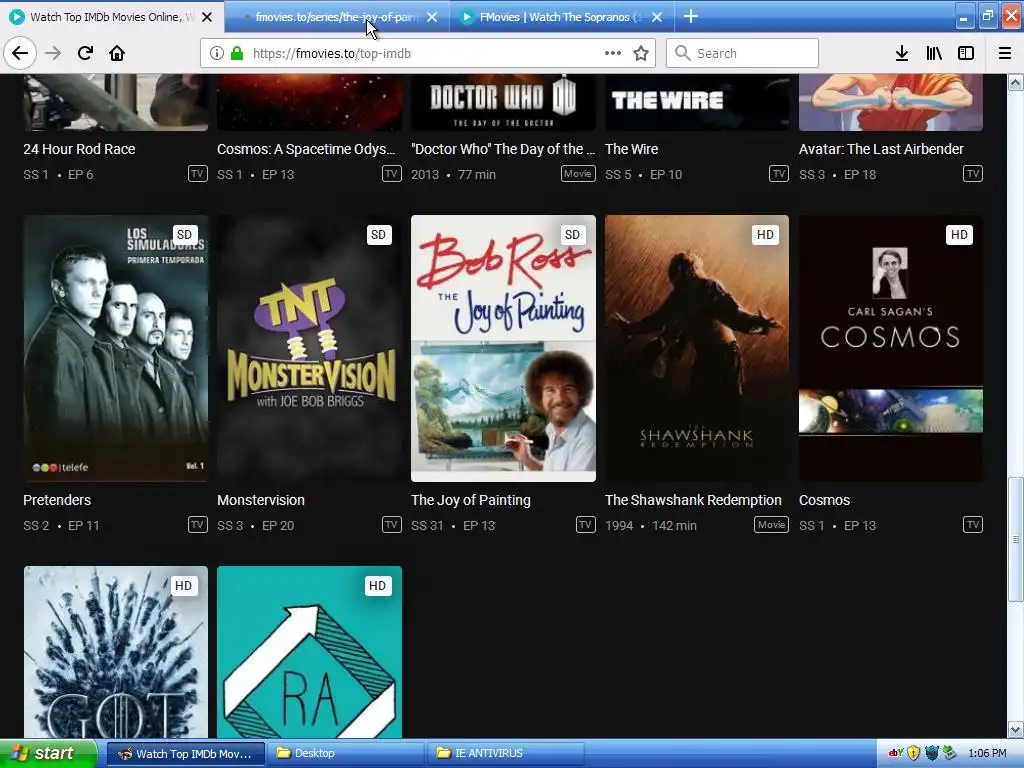Open the browser home page

point(117,53)
